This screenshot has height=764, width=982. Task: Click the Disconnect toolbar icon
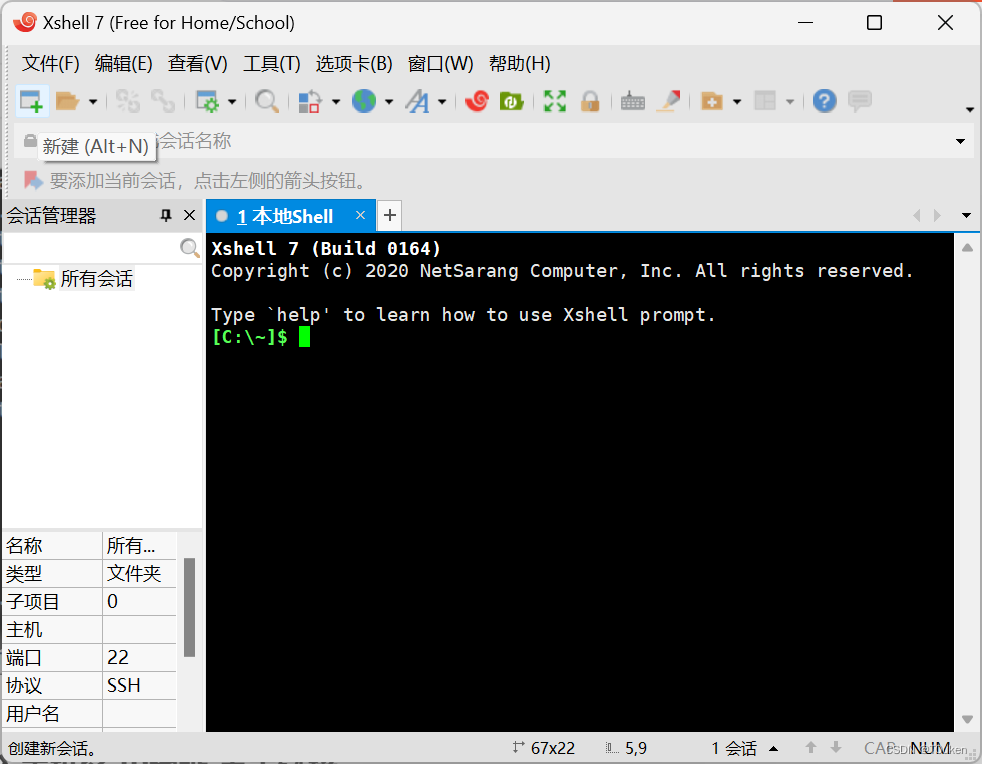[x=128, y=101]
